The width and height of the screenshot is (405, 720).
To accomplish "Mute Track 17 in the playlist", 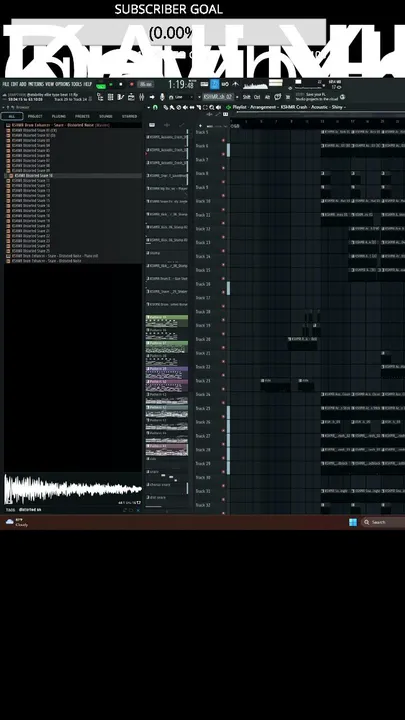I will pos(224,306).
